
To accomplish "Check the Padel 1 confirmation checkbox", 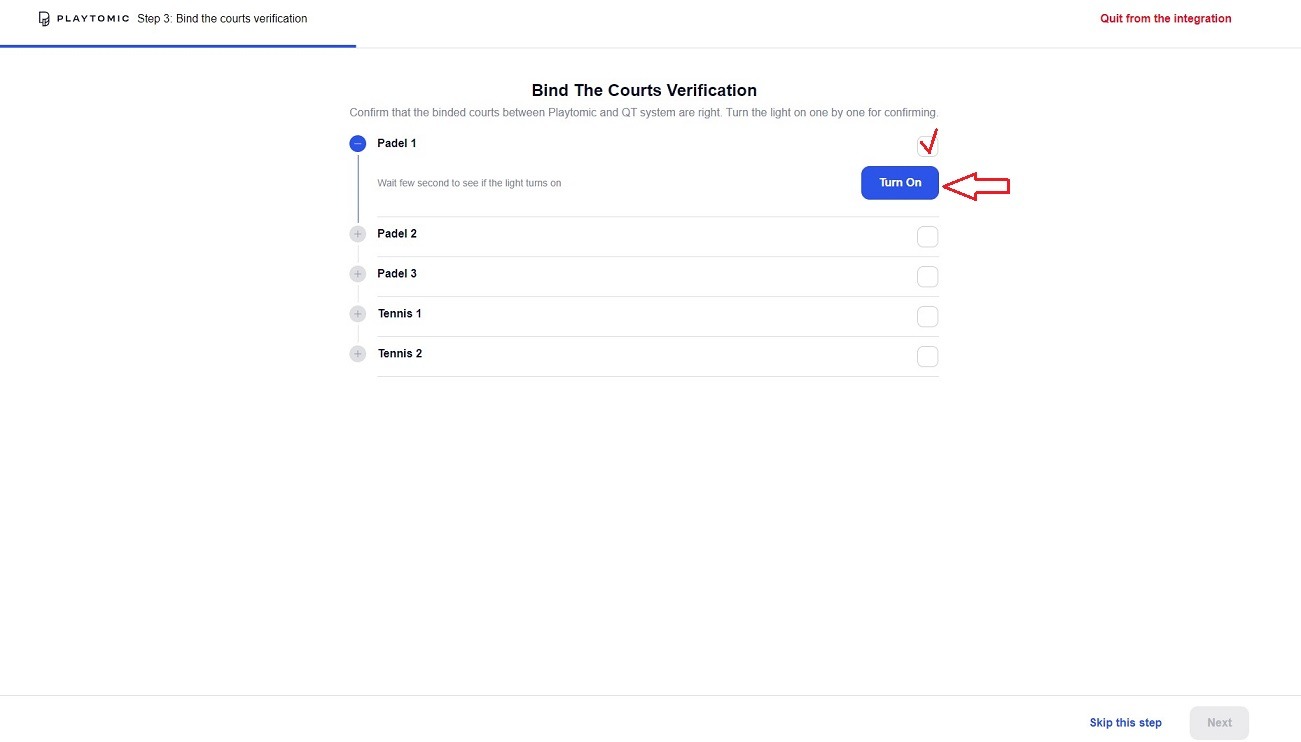I will [927, 146].
